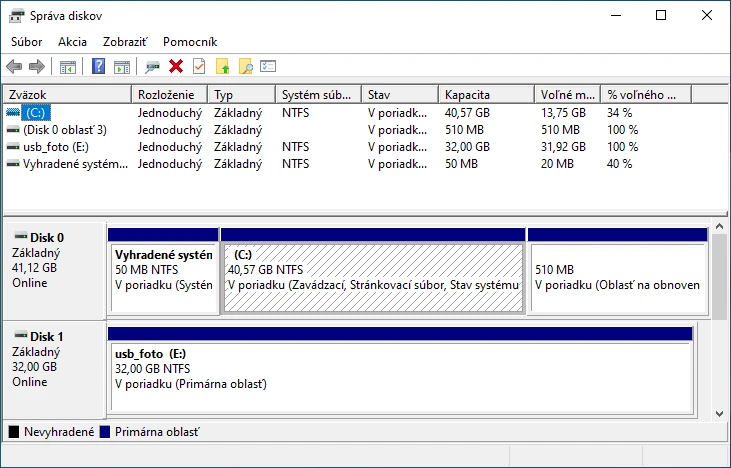Click the checklist settings toolbar icon
The image size is (731, 468).
[x=268, y=66]
